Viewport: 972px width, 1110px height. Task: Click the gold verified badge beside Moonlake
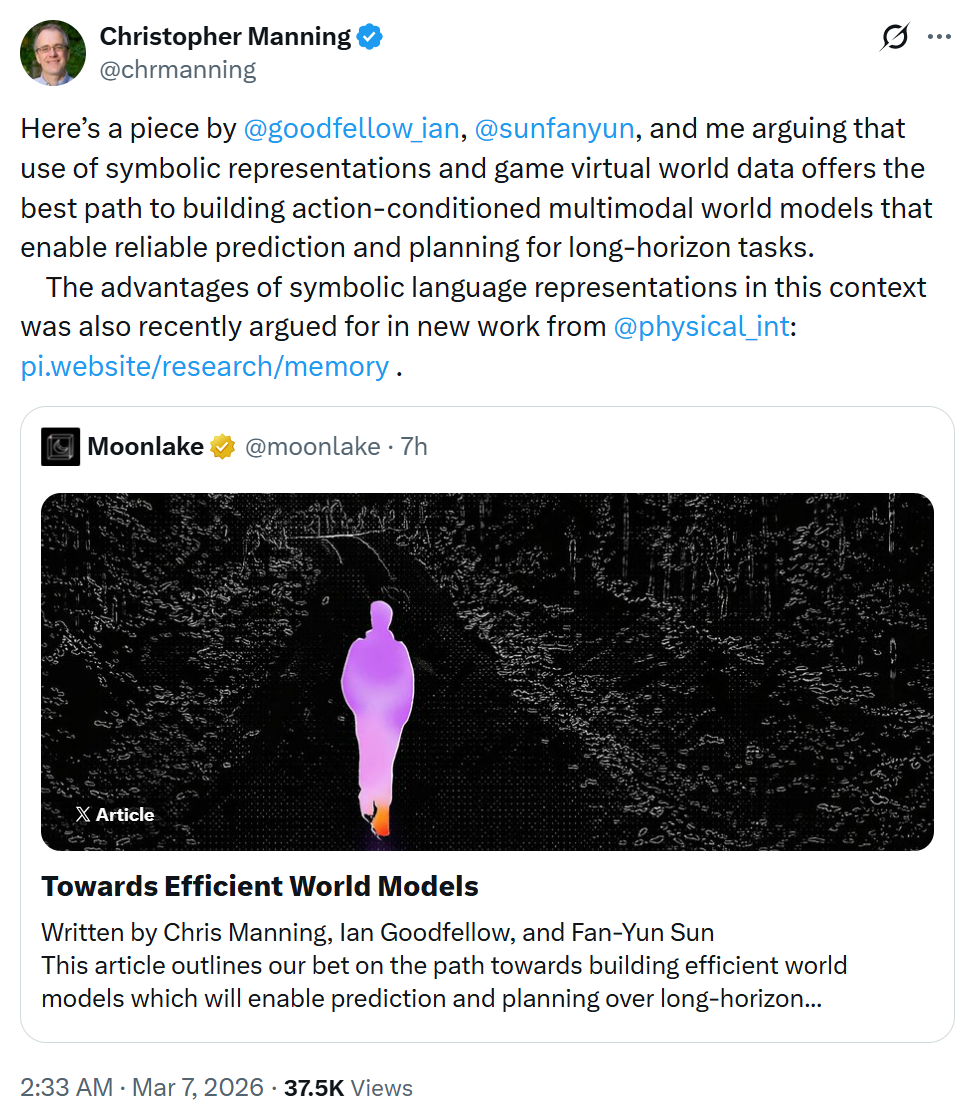(222, 446)
